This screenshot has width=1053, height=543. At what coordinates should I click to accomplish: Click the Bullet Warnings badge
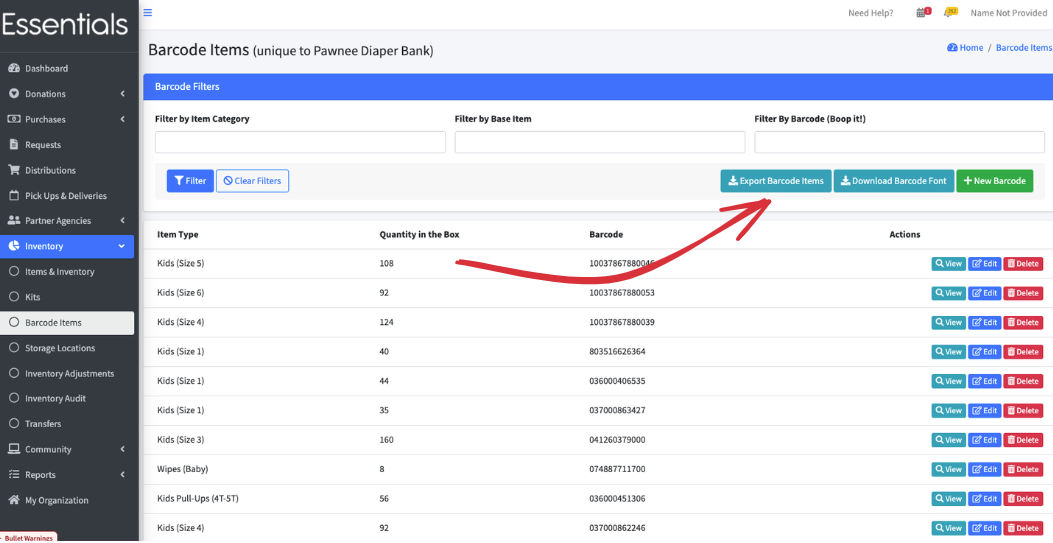pos(28,538)
